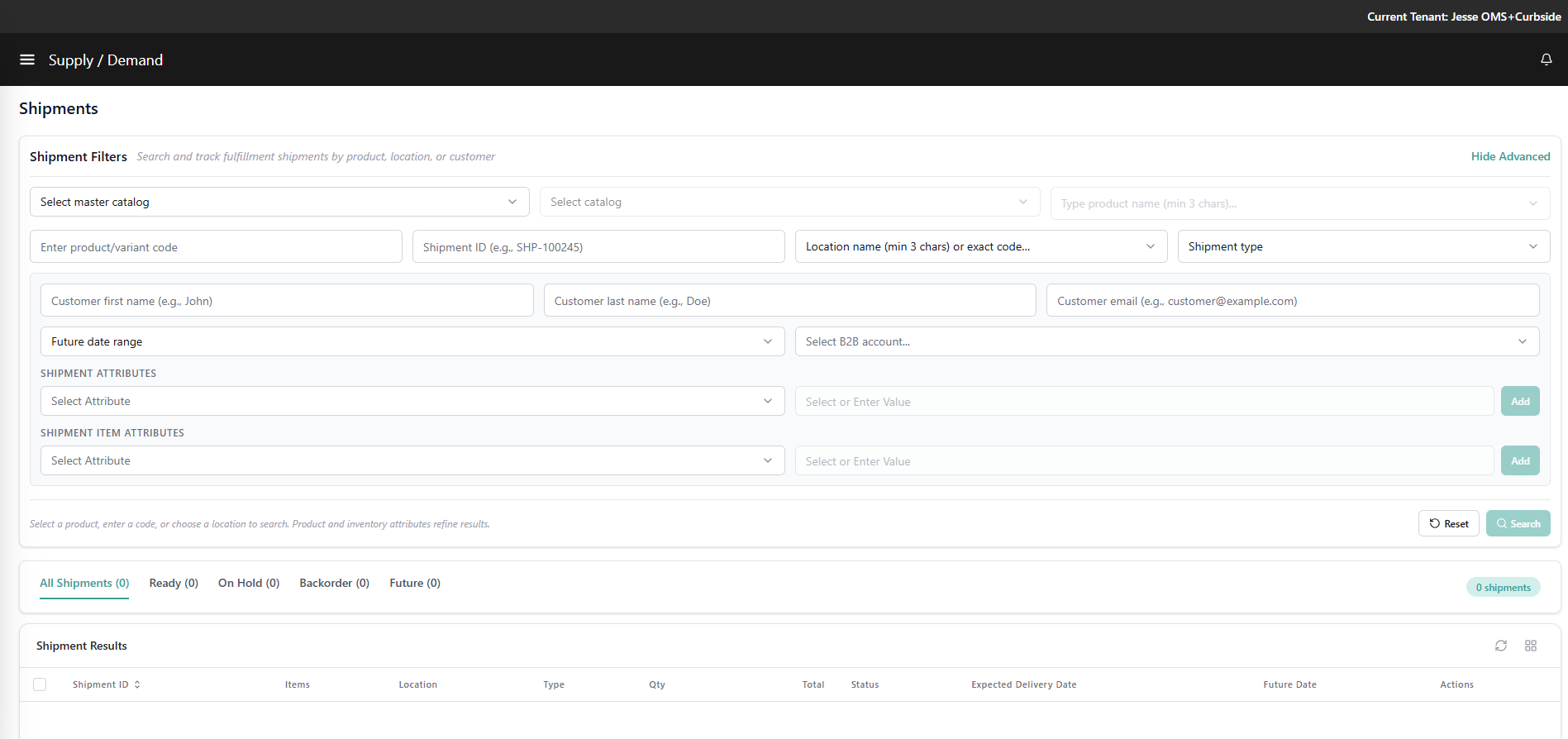Image resolution: width=1568 pixels, height=739 pixels.
Task: Switch to the Ready tab
Action: click(x=174, y=583)
